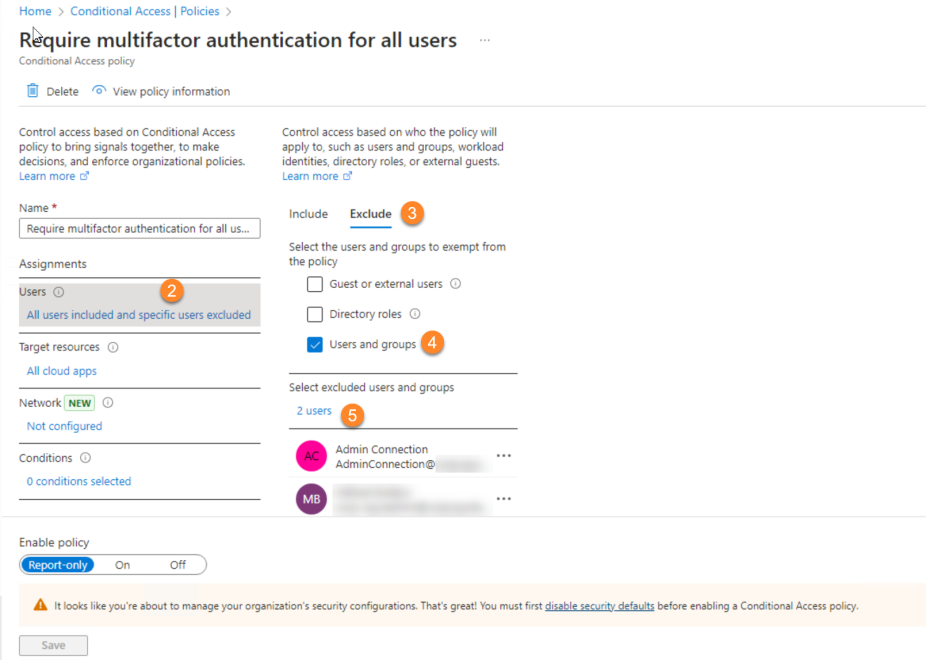This screenshot has width=926, height=660.
Task: Open the disable security defaults link
Action: (599, 606)
